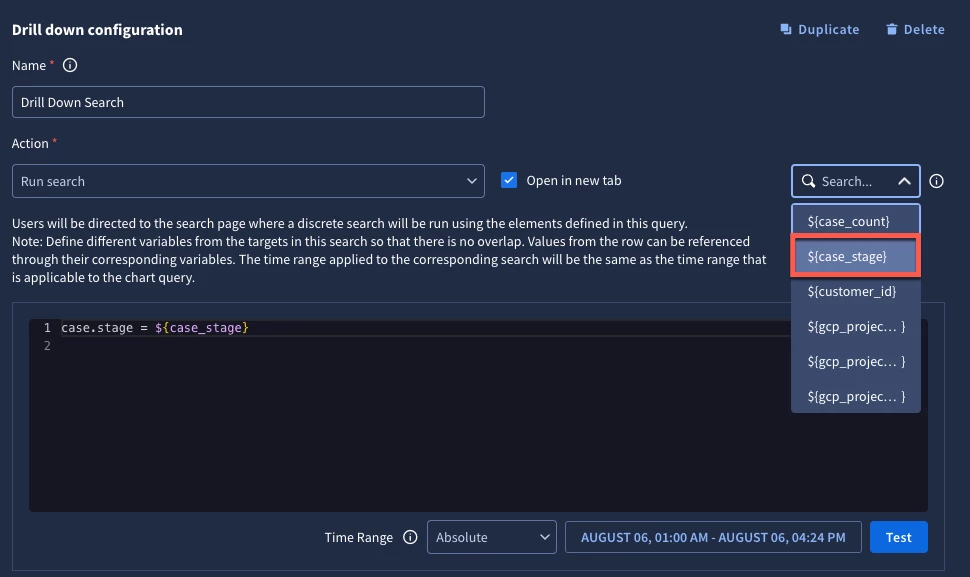
Task: Open the Absolute time range dropdown
Action: click(492, 537)
